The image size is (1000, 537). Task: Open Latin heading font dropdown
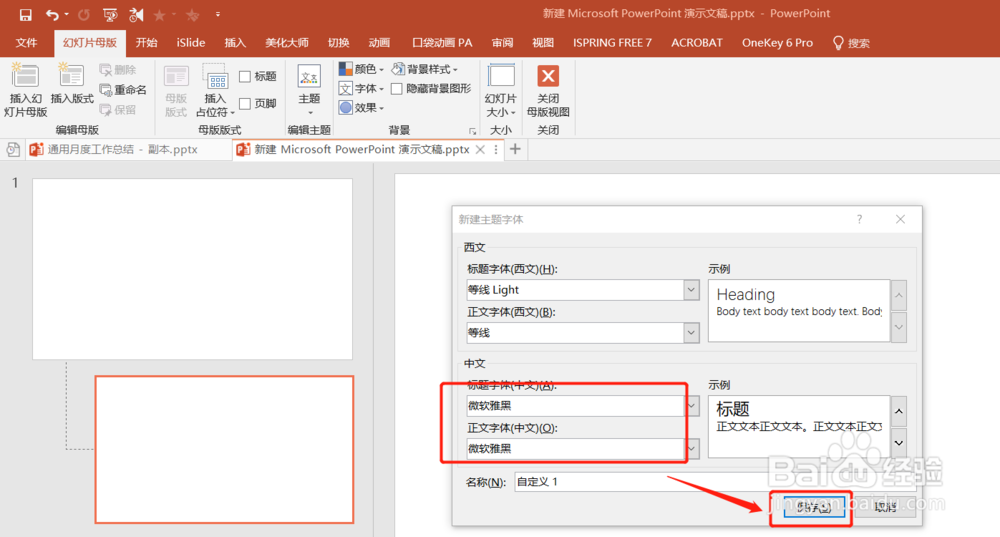(691, 290)
